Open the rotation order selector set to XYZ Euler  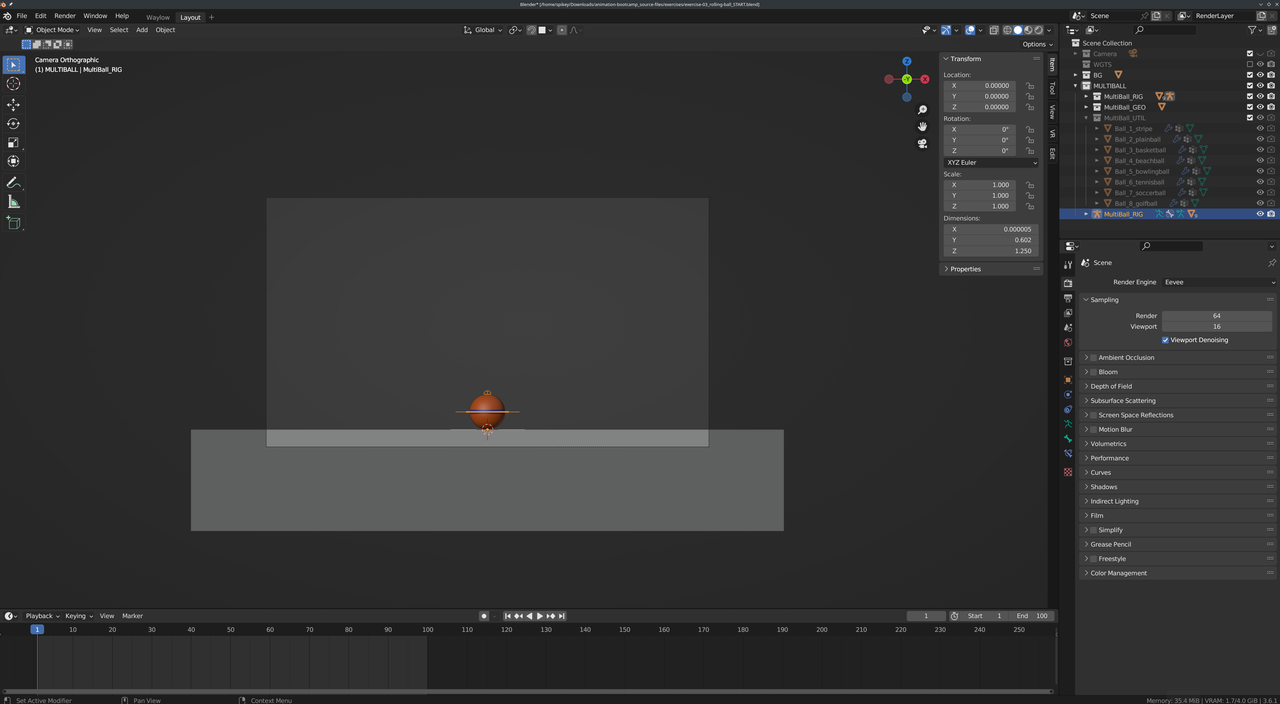click(x=990, y=162)
